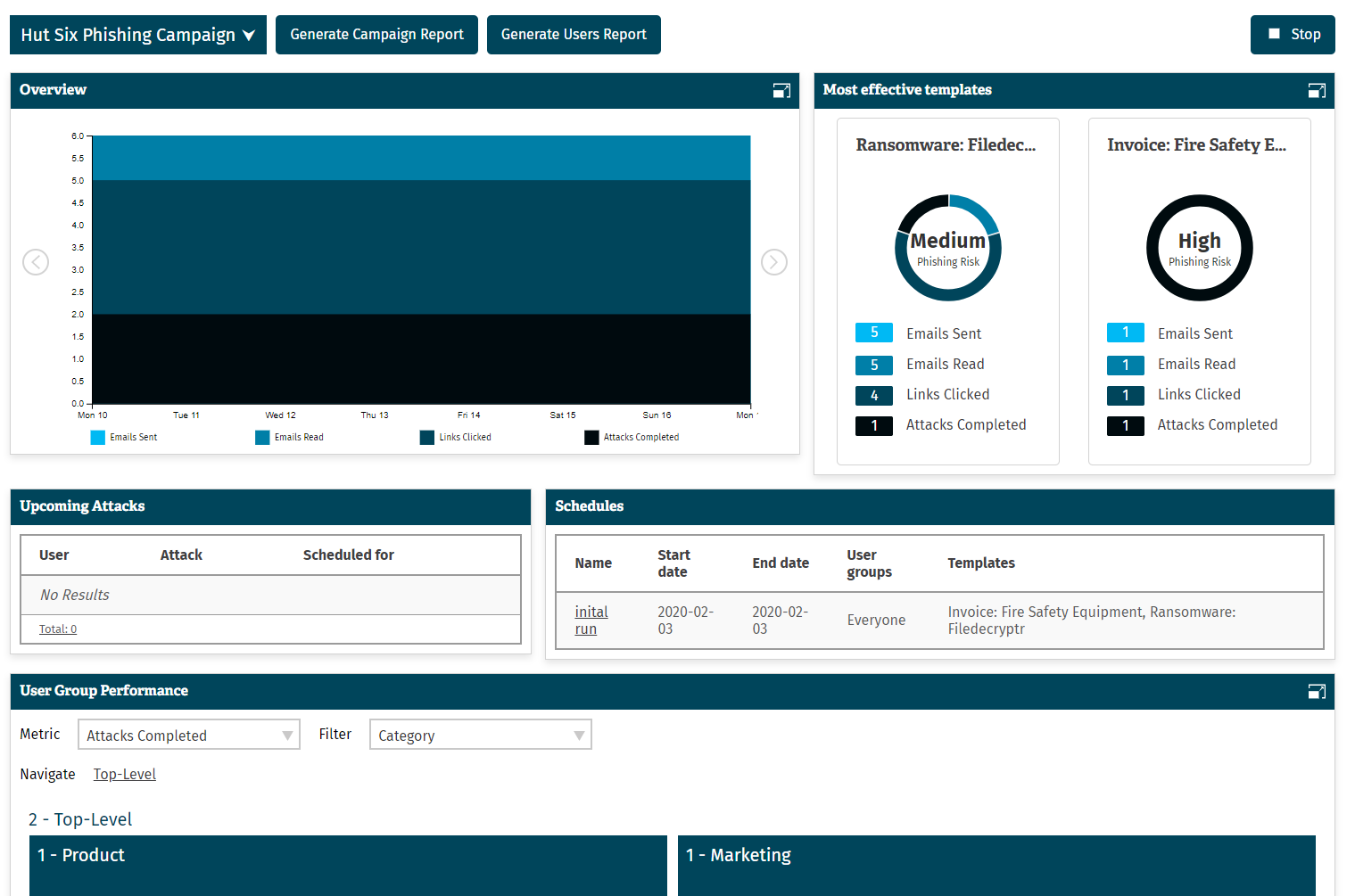Toggle Emails Read series in chart legend
The image size is (1355, 896).
[289, 438]
